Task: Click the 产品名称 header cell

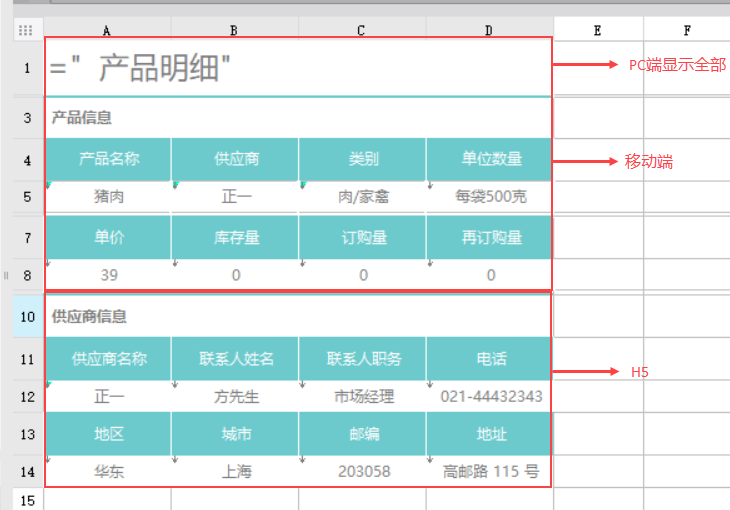Action: (x=108, y=159)
